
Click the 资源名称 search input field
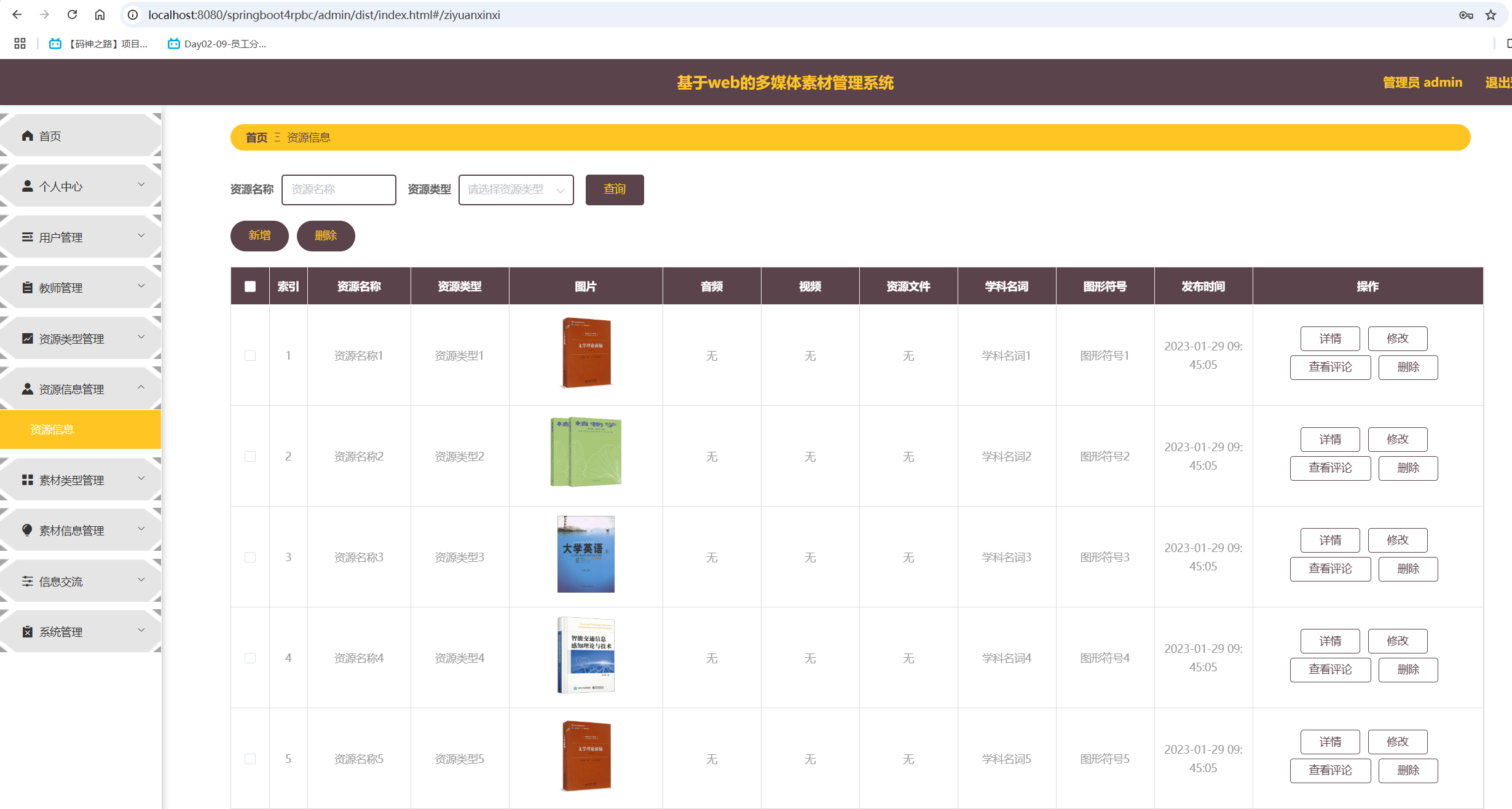[339, 190]
